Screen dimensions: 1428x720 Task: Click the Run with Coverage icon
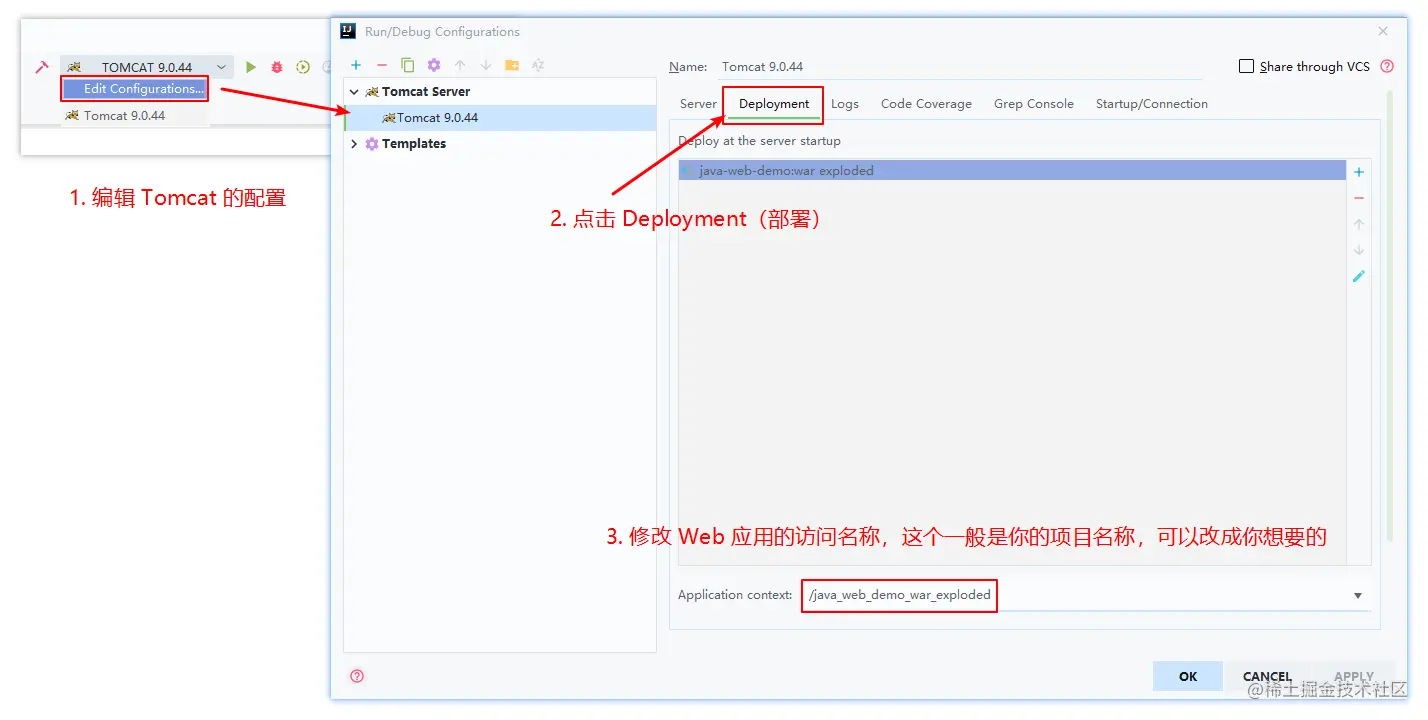(303, 67)
